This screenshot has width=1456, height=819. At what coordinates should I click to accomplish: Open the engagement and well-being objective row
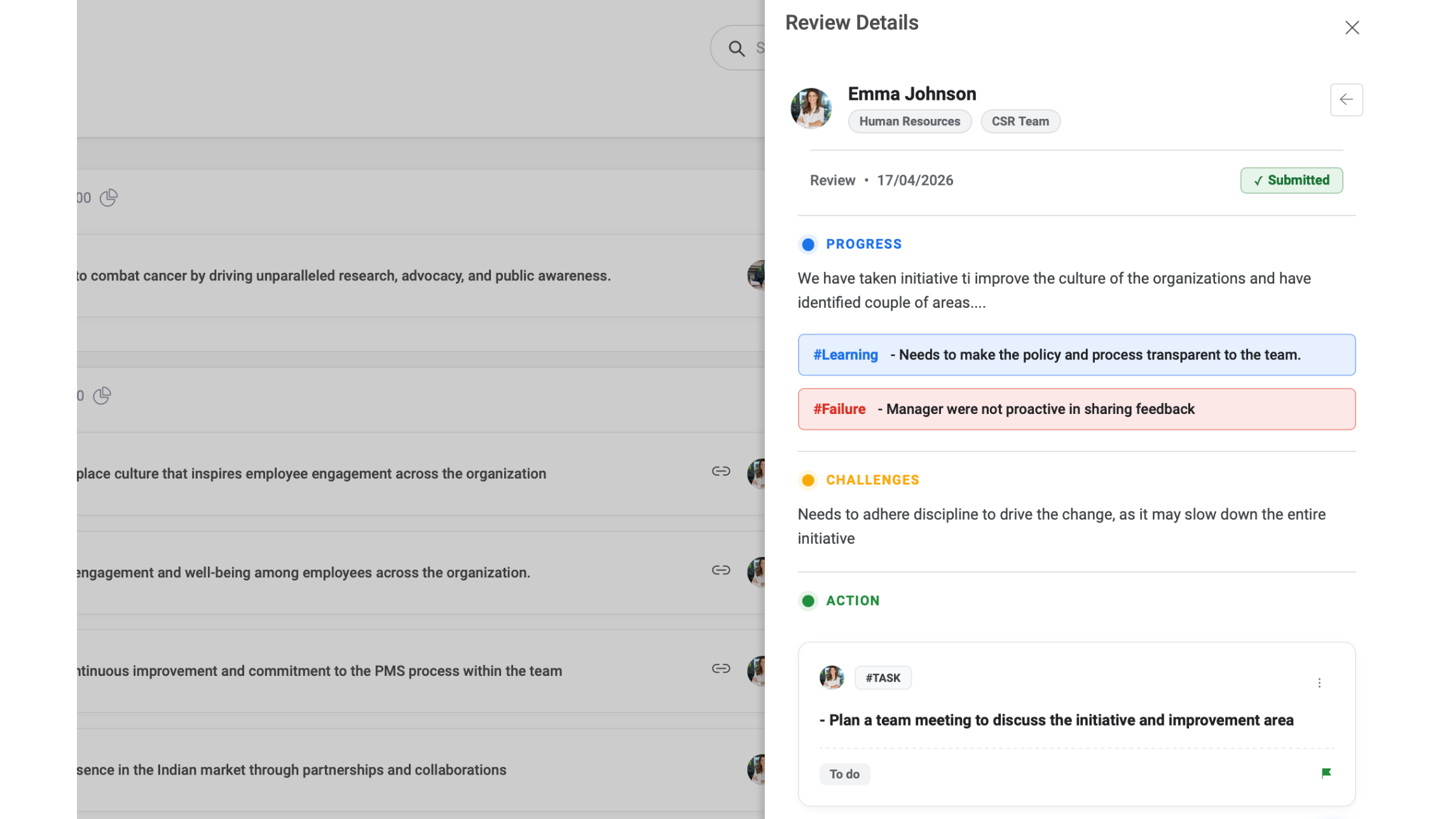(x=420, y=572)
